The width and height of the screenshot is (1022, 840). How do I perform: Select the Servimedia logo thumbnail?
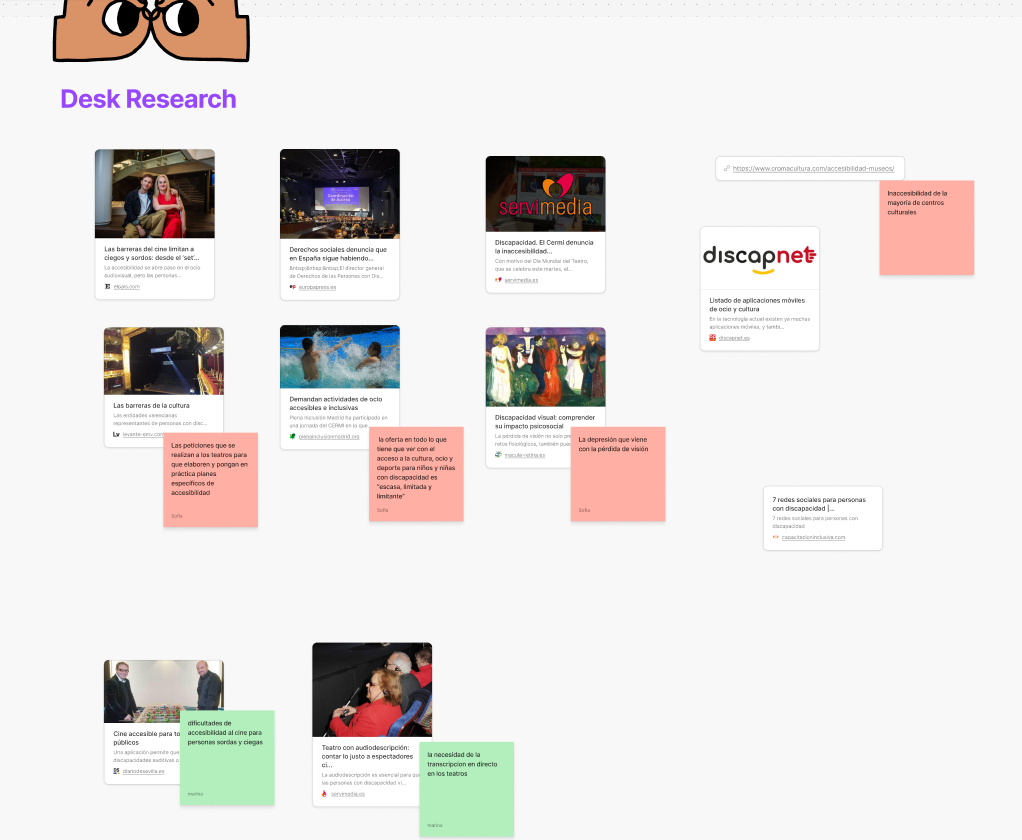(x=545, y=193)
